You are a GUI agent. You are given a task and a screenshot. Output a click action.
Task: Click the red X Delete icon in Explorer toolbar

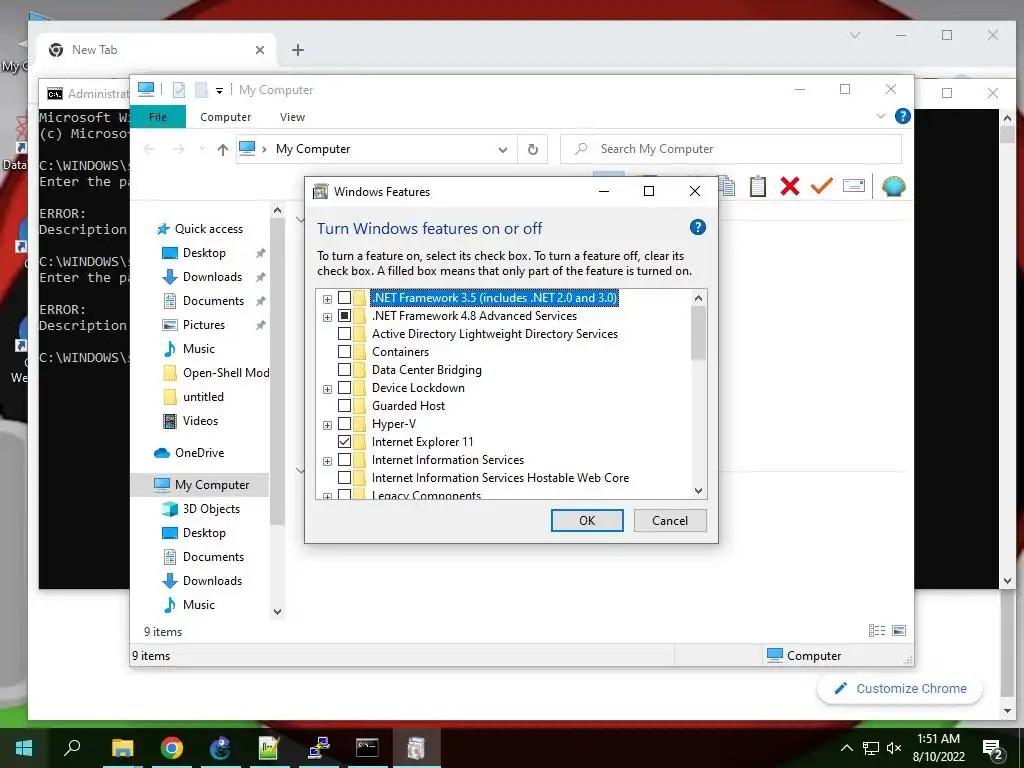coord(790,186)
